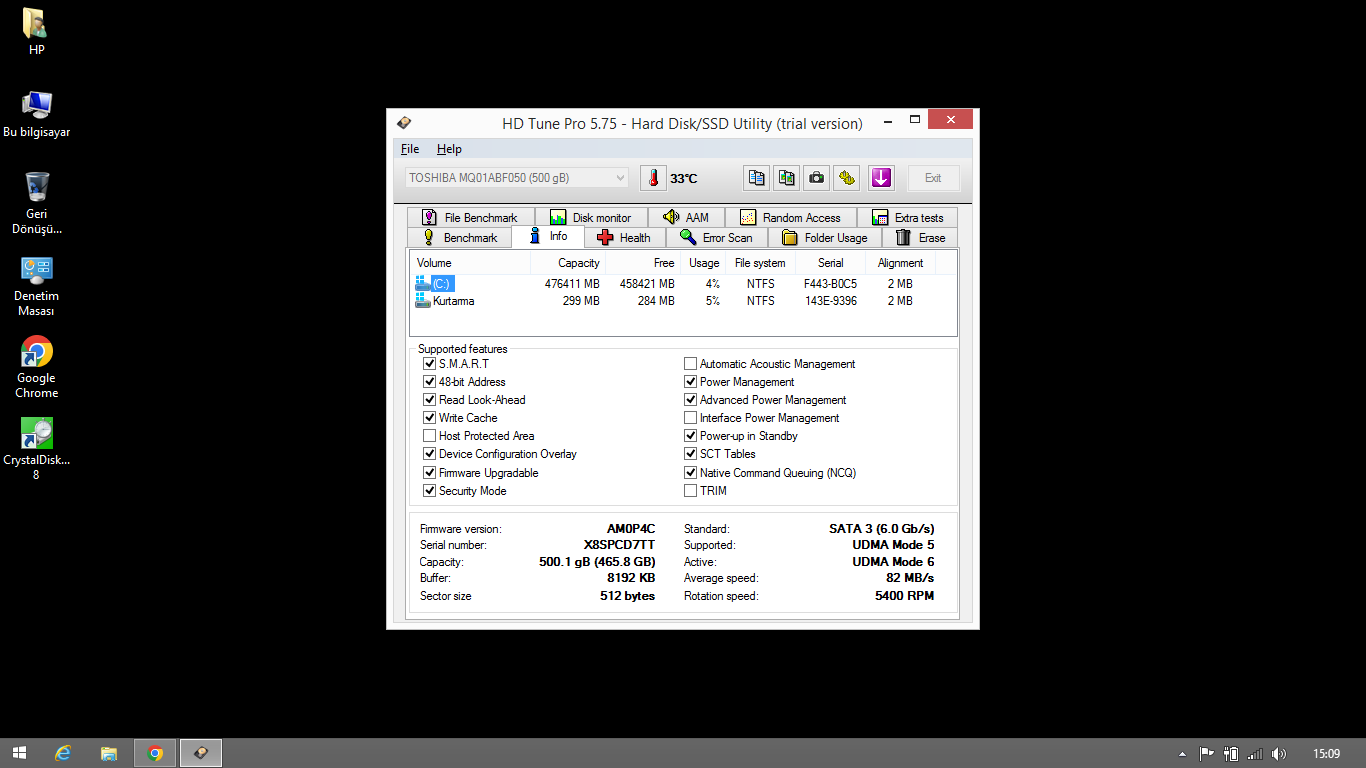The width and height of the screenshot is (1366, 768).
Task: Select the Google Chrome desktop shortcut
Action: pos(36,368)
